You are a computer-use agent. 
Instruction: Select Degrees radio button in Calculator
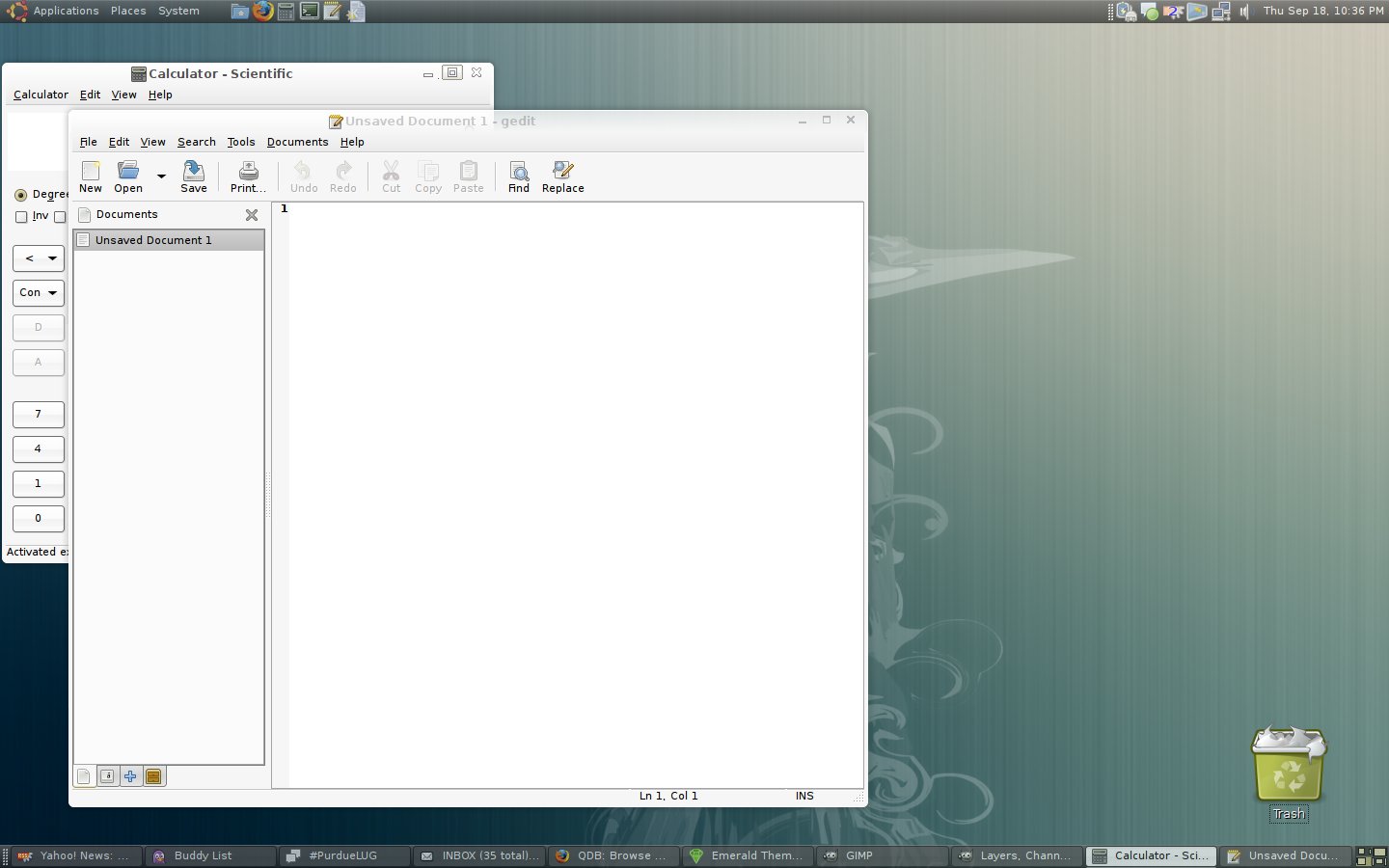point(21,195)
